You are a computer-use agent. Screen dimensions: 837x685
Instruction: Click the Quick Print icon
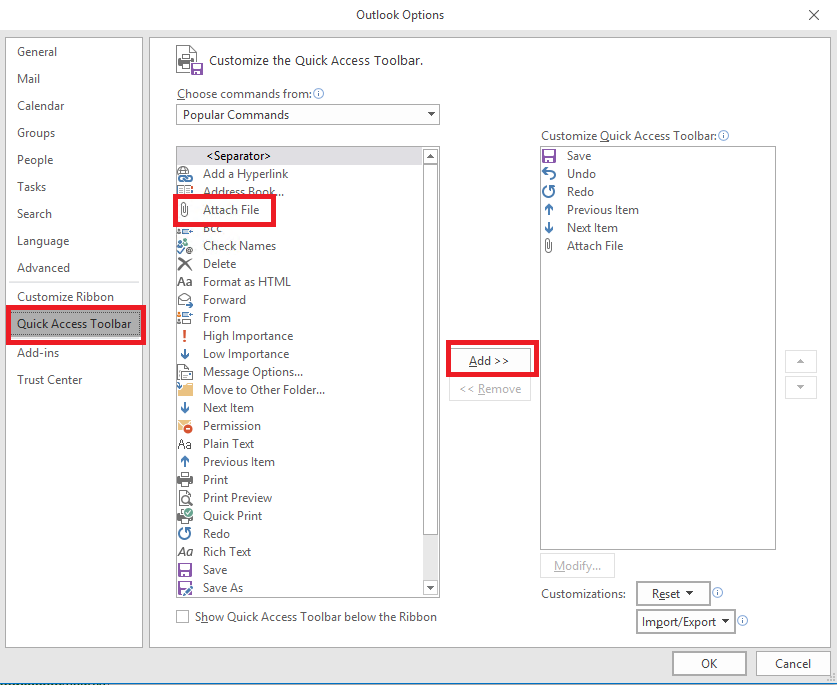[x=185, y=516]
